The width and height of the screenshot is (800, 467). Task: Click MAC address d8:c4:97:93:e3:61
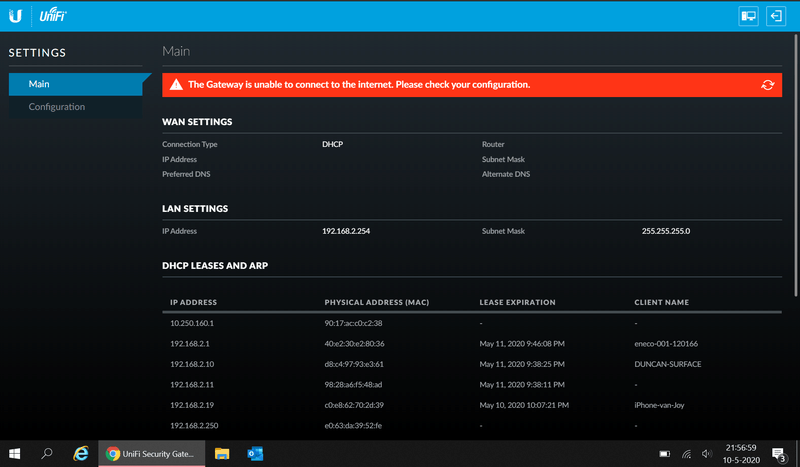[354, 364]
